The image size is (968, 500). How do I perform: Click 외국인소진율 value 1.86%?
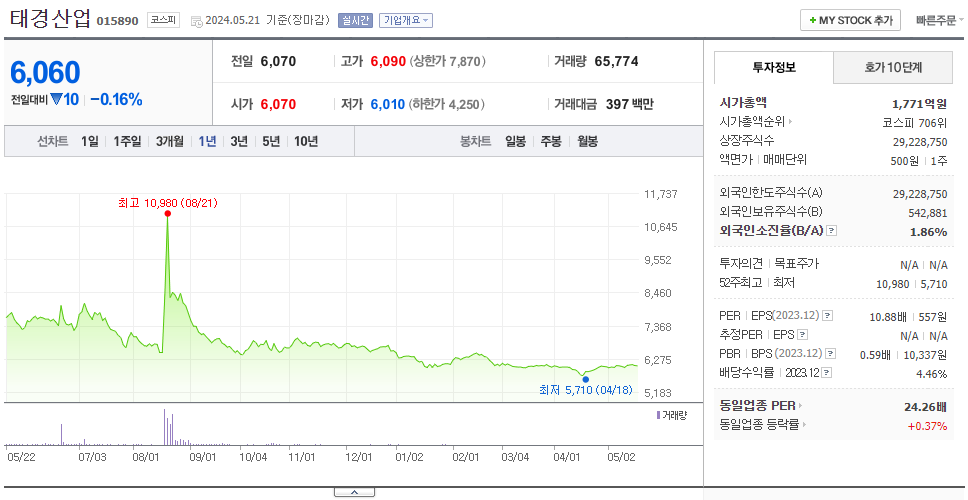928,232
